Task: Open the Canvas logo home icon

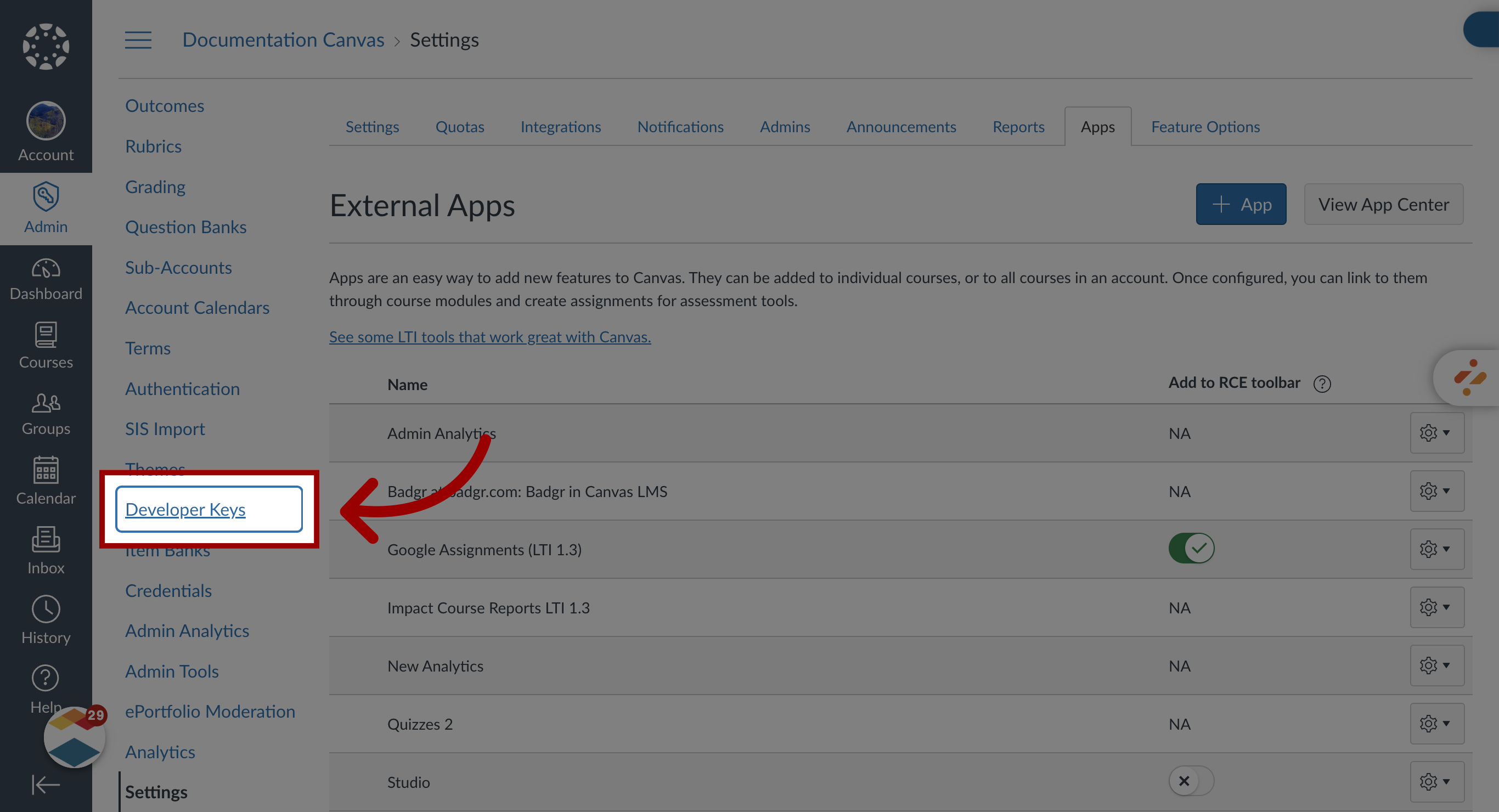Action: (x=46, y=47)
